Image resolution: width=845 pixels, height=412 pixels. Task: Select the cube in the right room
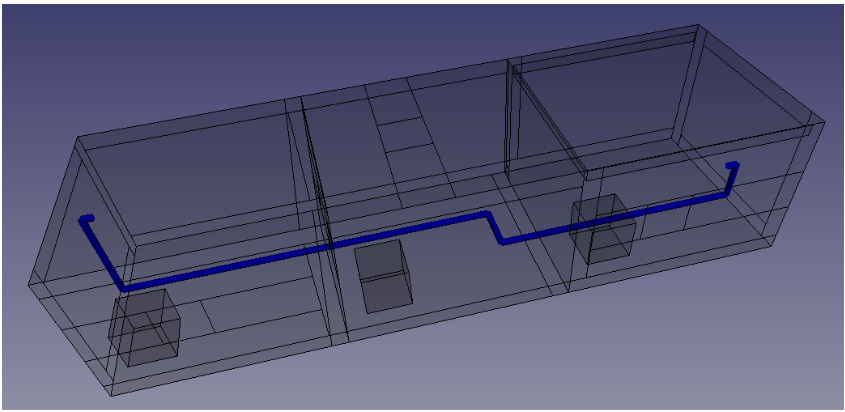(603, 228)
